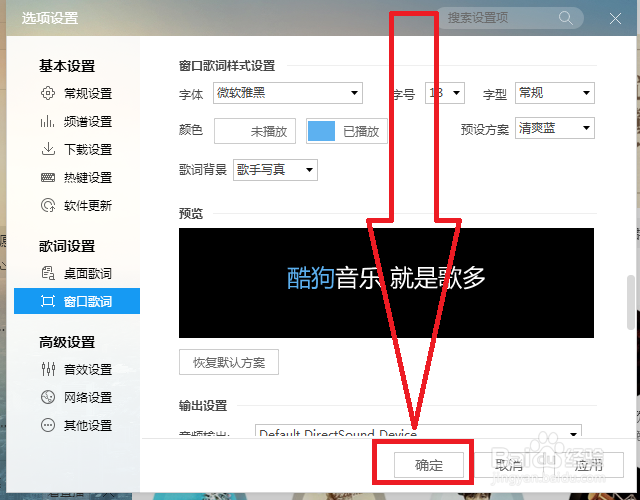
Task: Click the 基本设置 section heading
Action: click(67, 66)
